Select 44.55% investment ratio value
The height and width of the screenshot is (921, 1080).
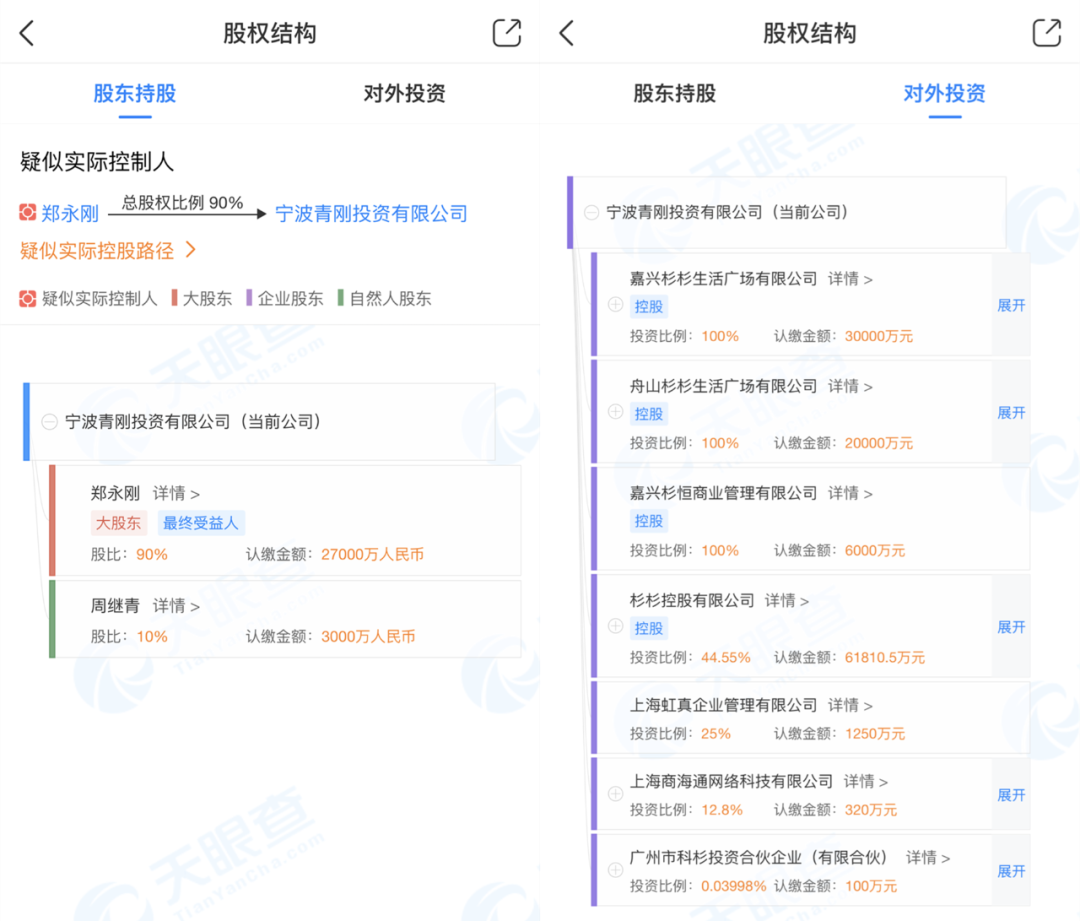[726, 658]
